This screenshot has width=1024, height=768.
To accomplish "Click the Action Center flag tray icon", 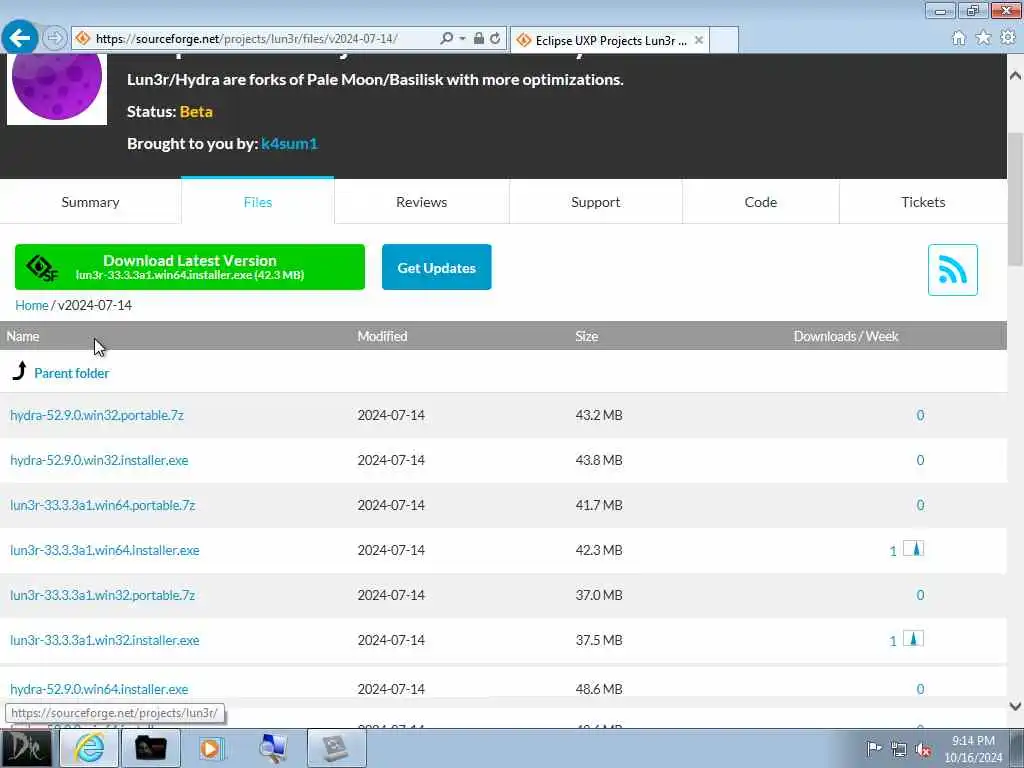I will pyautogui.click(x=874, y=748).
